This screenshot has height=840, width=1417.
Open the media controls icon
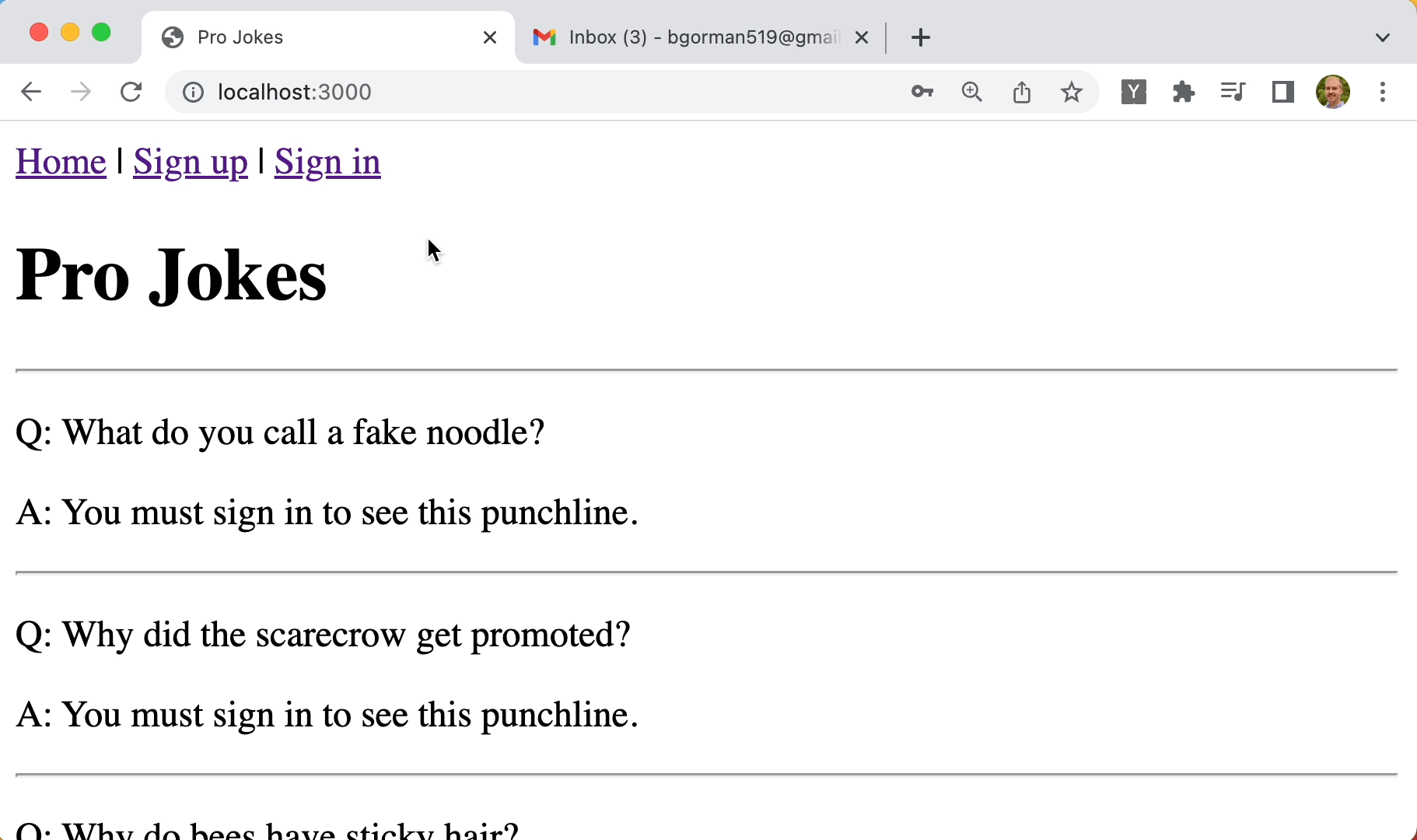(1233, 92)
